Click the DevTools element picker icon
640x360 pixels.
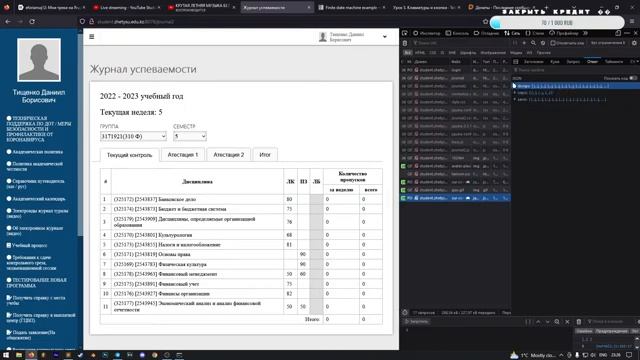point(404,33)
